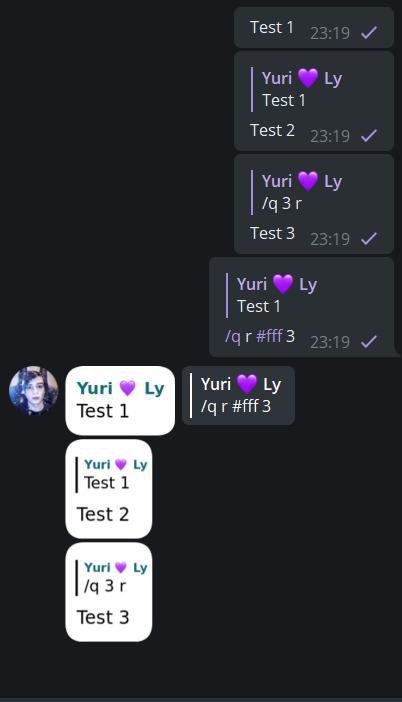Image resolution: width=402 pixels, height=702 pixels.
Task: Click the checkmark beside the /q r #fff 3 message
Action: coord(369,342)
